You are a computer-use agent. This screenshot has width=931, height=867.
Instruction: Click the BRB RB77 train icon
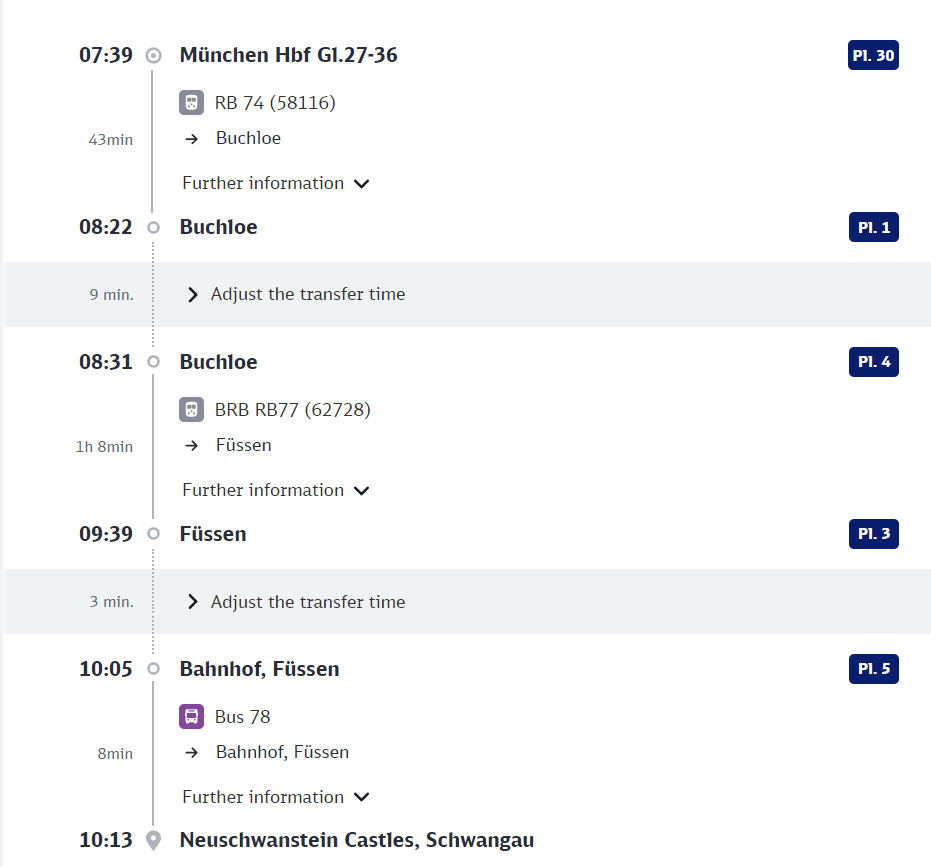[191, 410]
